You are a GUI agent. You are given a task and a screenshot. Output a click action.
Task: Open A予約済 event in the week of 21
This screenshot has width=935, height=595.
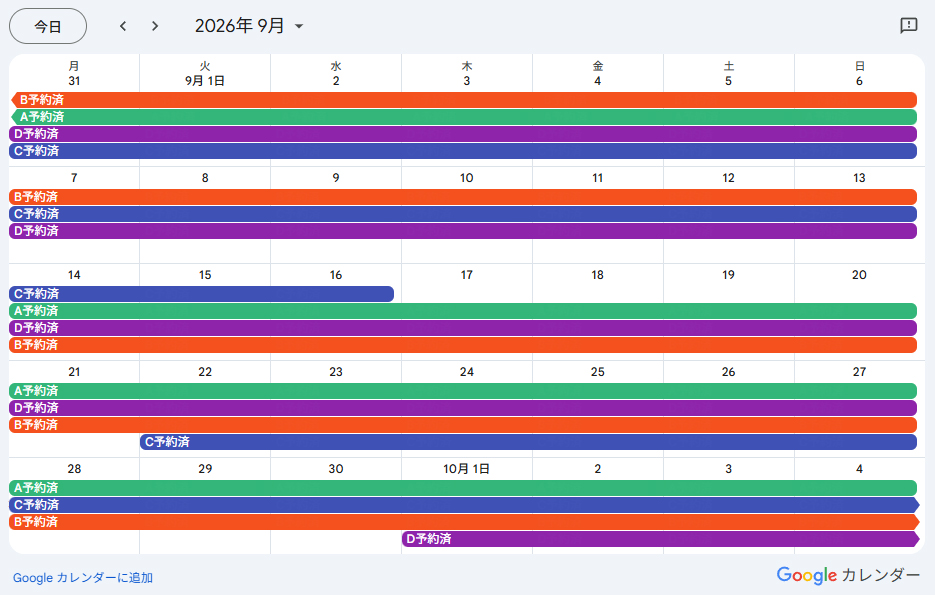(x=463, y=391)
